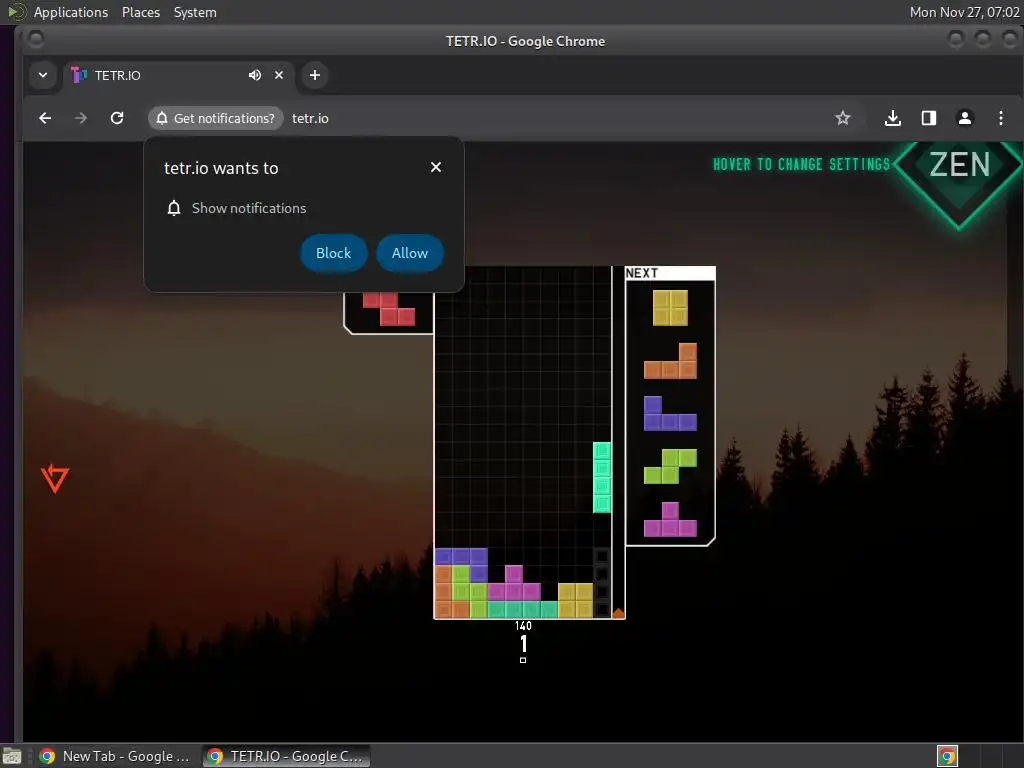
Task: Click the clock Mon Nov 27, 07:02
Action: [x=965, y=12]
